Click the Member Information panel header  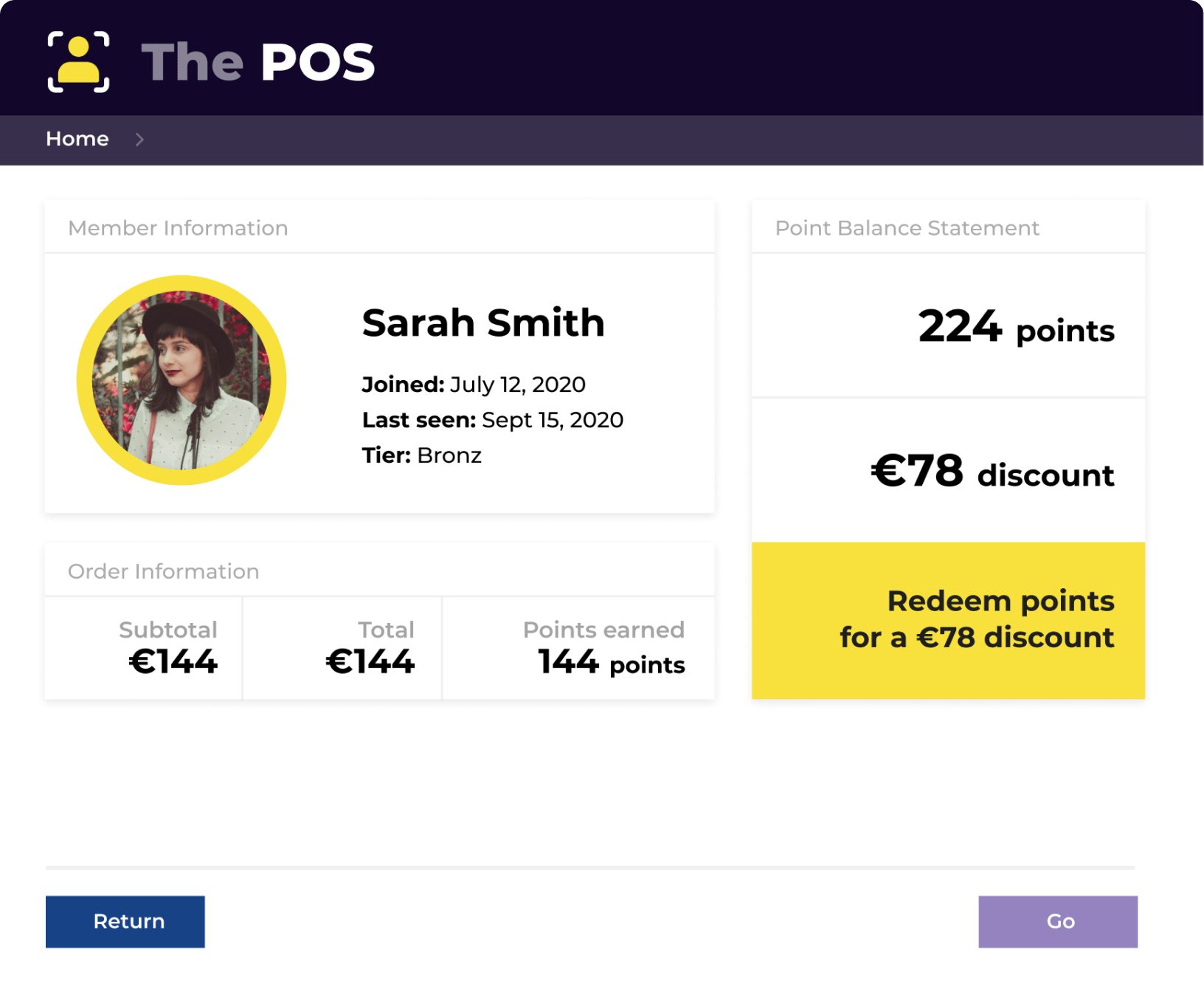[178, 228]
